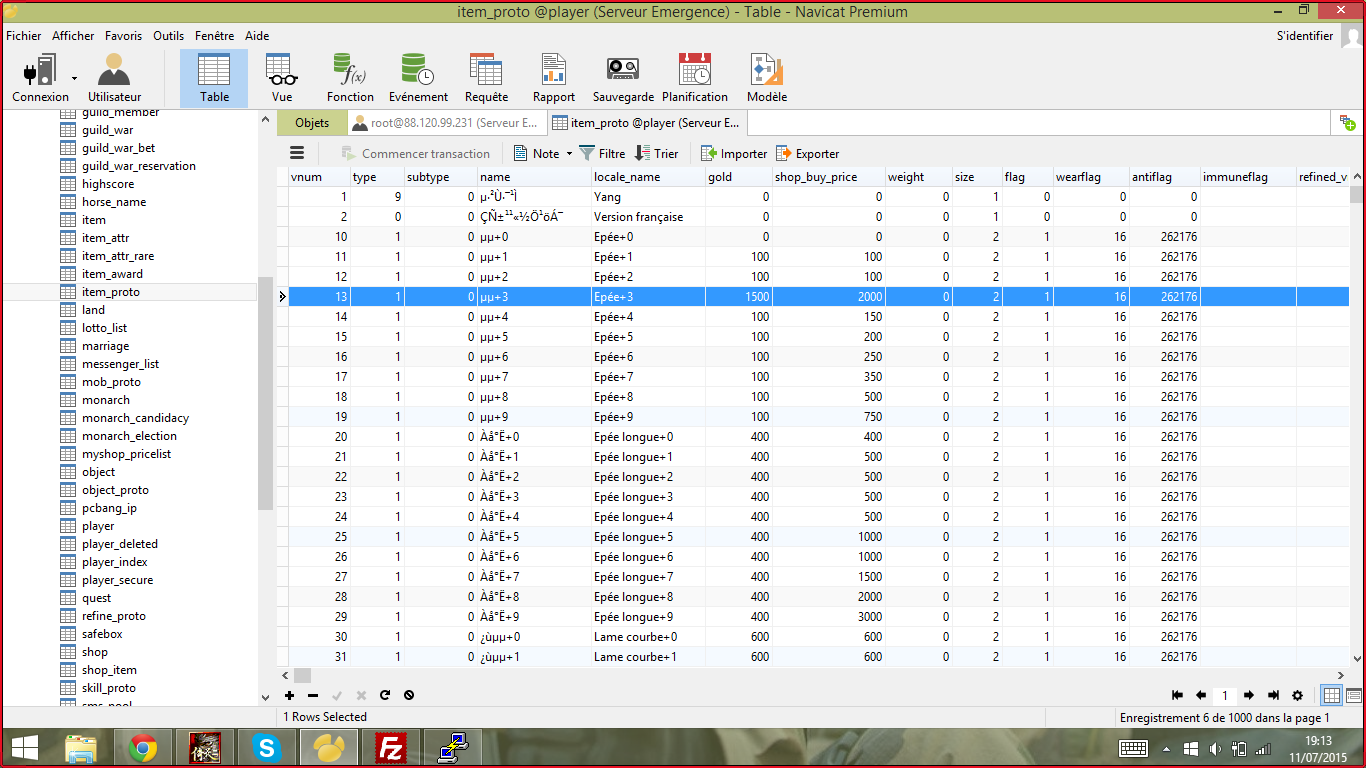Click the Trier button

657,153
